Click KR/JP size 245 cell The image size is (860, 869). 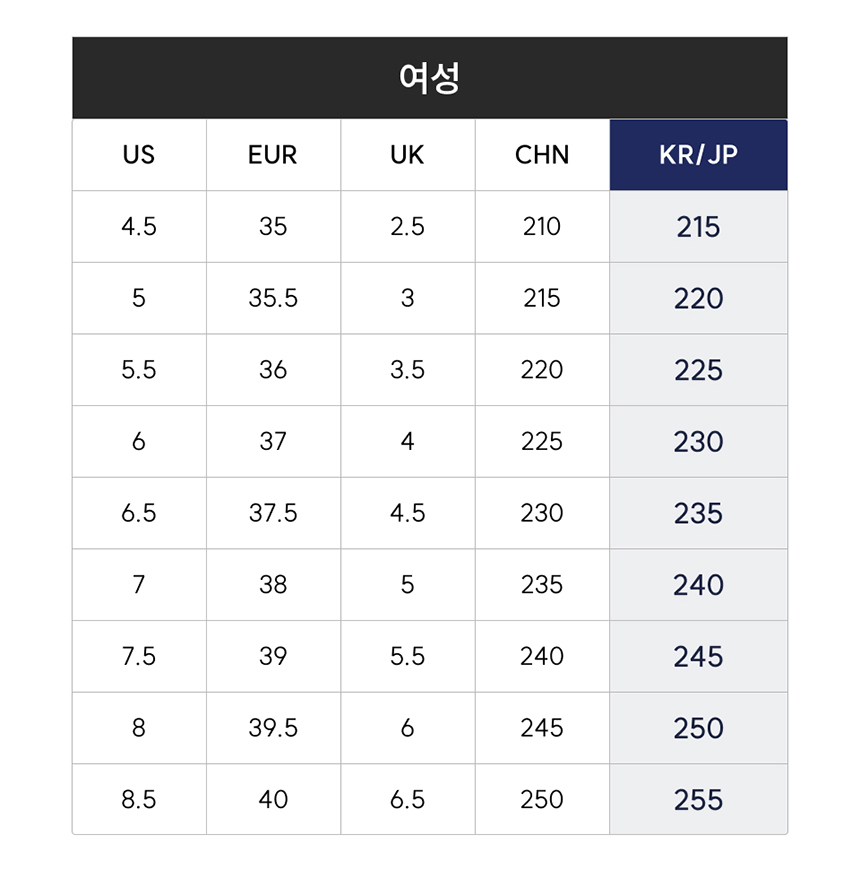[x=698, y=656]
